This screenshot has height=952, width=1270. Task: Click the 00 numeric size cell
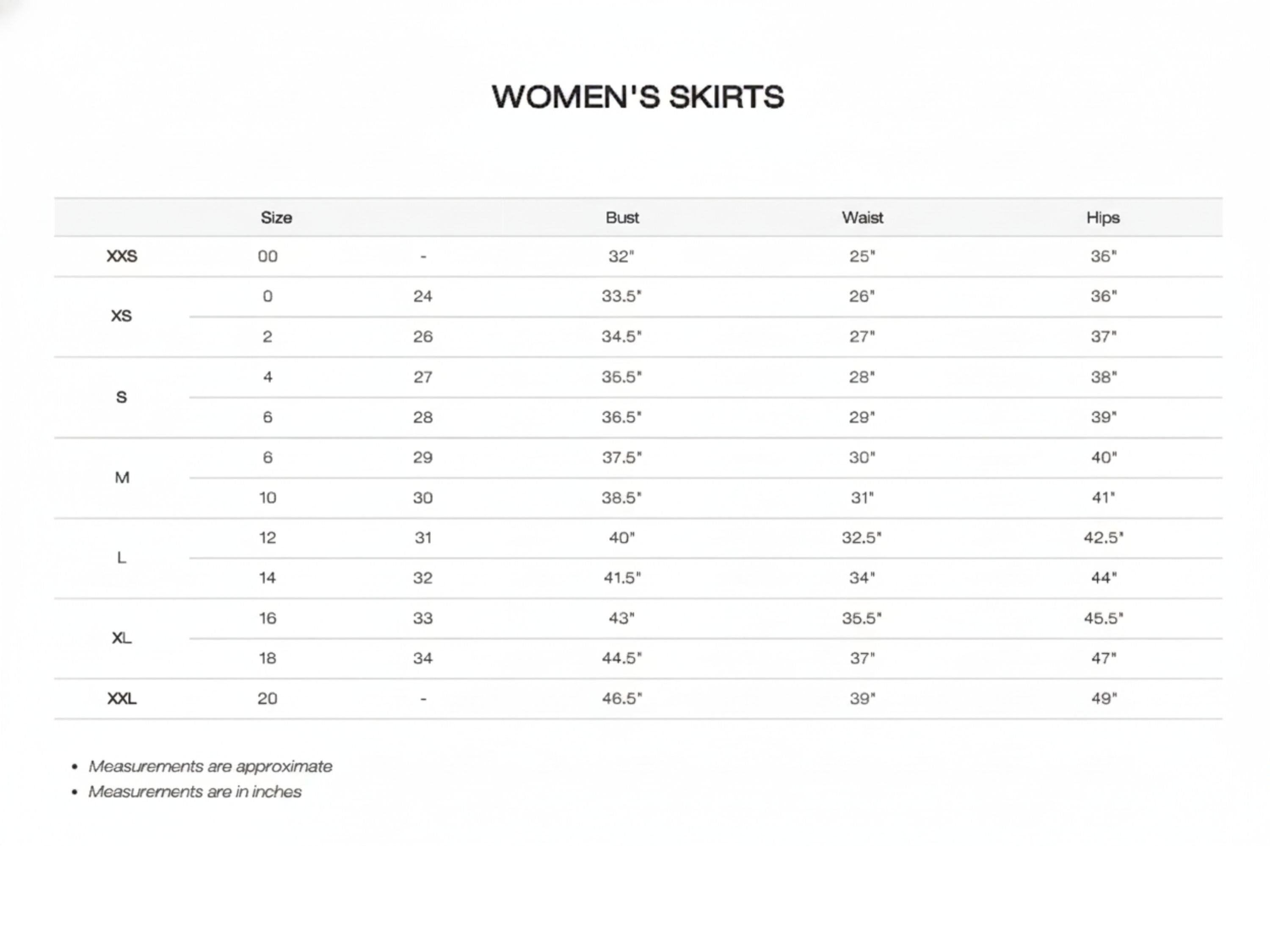tap(268, 256)
